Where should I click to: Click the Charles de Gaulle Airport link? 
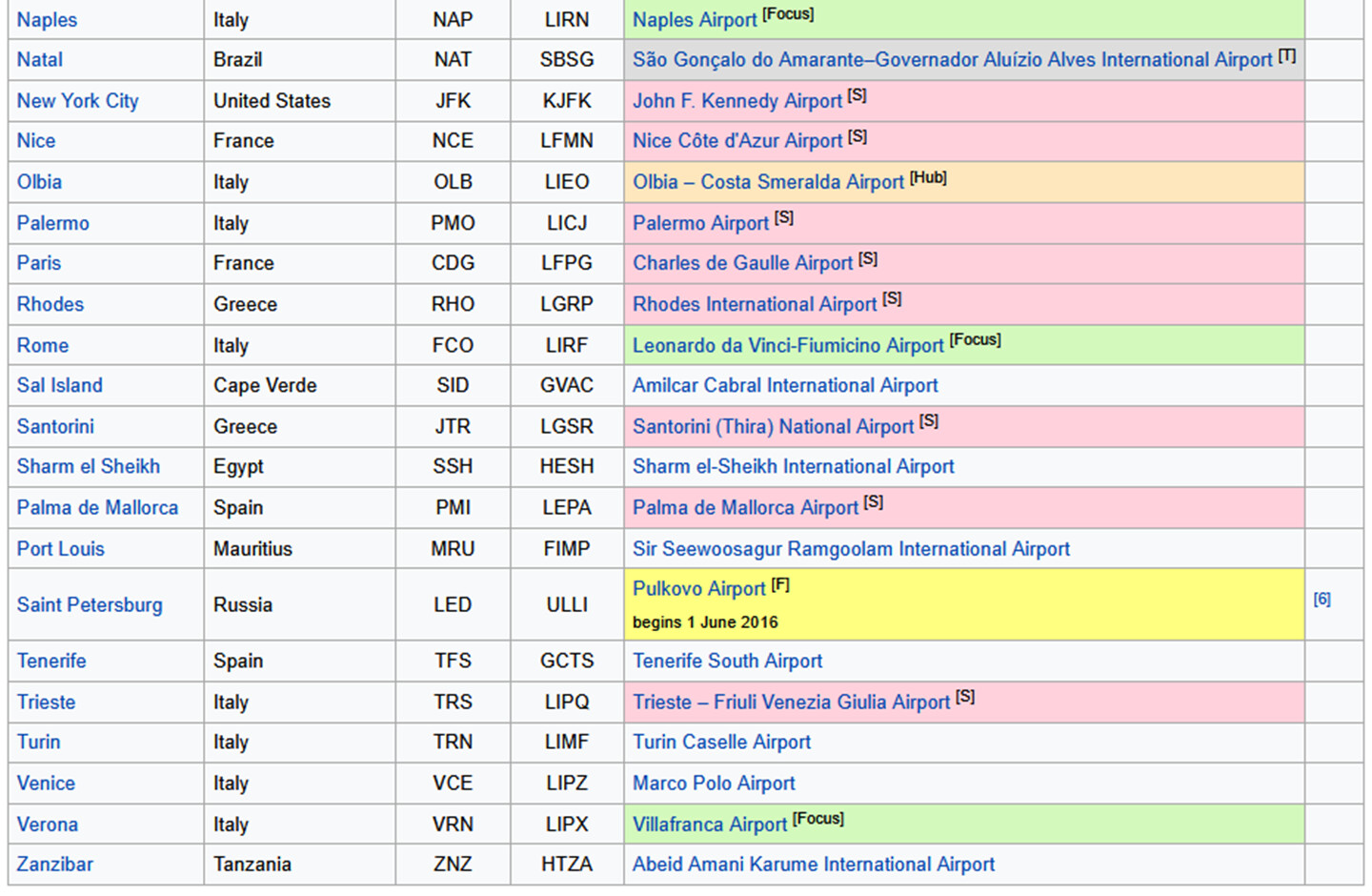[x=742, y=263]
